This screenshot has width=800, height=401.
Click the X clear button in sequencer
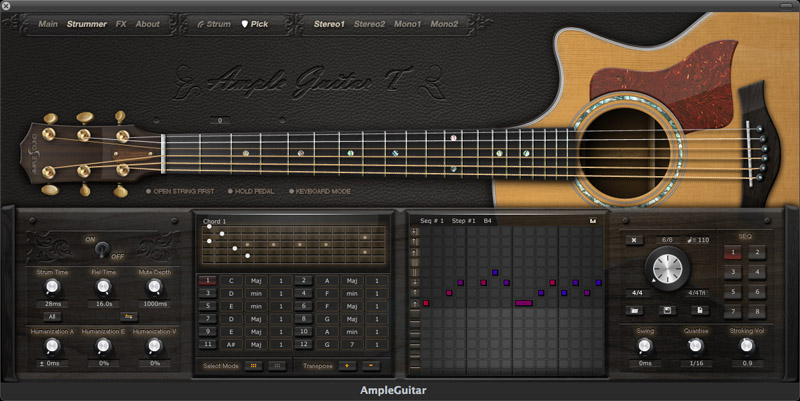coord(635,240)
